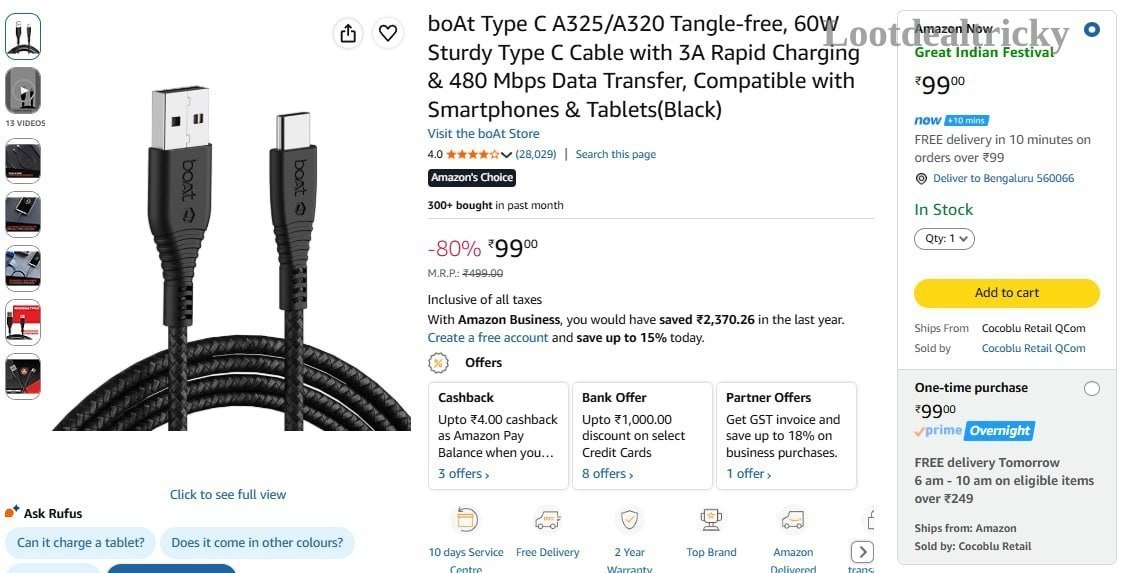Open the Qty: 1 dropdown
This screenshot has width=1126, height=573.
coord(944,238)
